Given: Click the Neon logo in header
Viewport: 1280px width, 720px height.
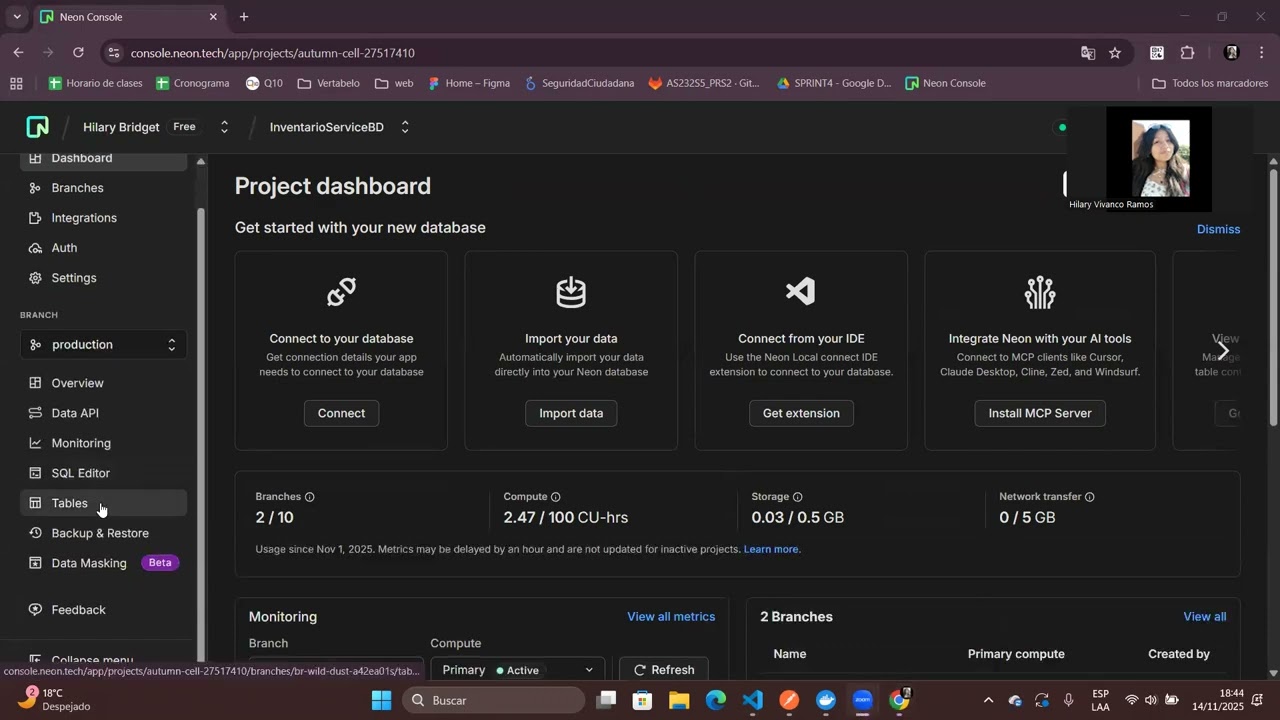Looking at the screenshot, I should (x=37, y=127).
